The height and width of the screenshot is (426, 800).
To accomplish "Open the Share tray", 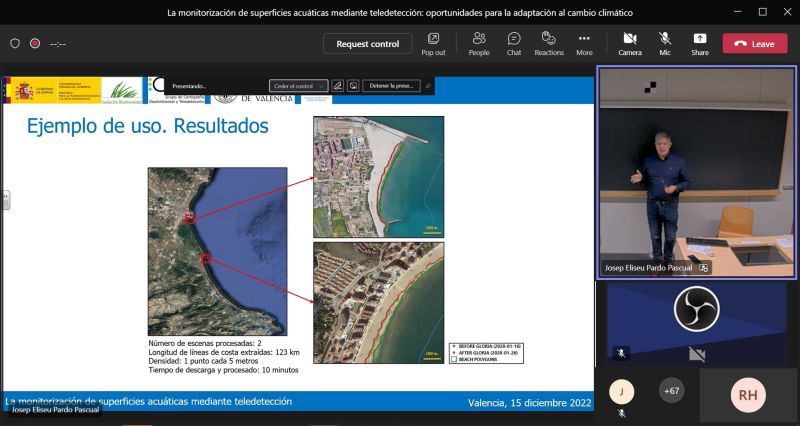I will pyautogui.click(x=699, y=44).
